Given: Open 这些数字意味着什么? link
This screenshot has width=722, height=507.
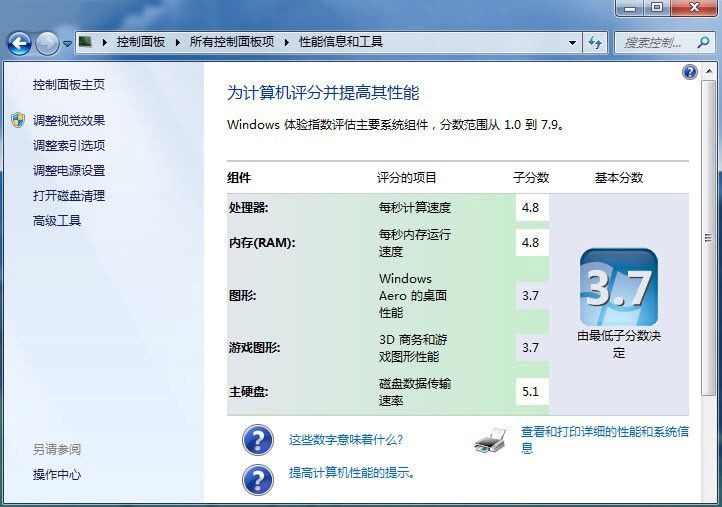Looking at the screenshot, I should [x=346, y=440].
